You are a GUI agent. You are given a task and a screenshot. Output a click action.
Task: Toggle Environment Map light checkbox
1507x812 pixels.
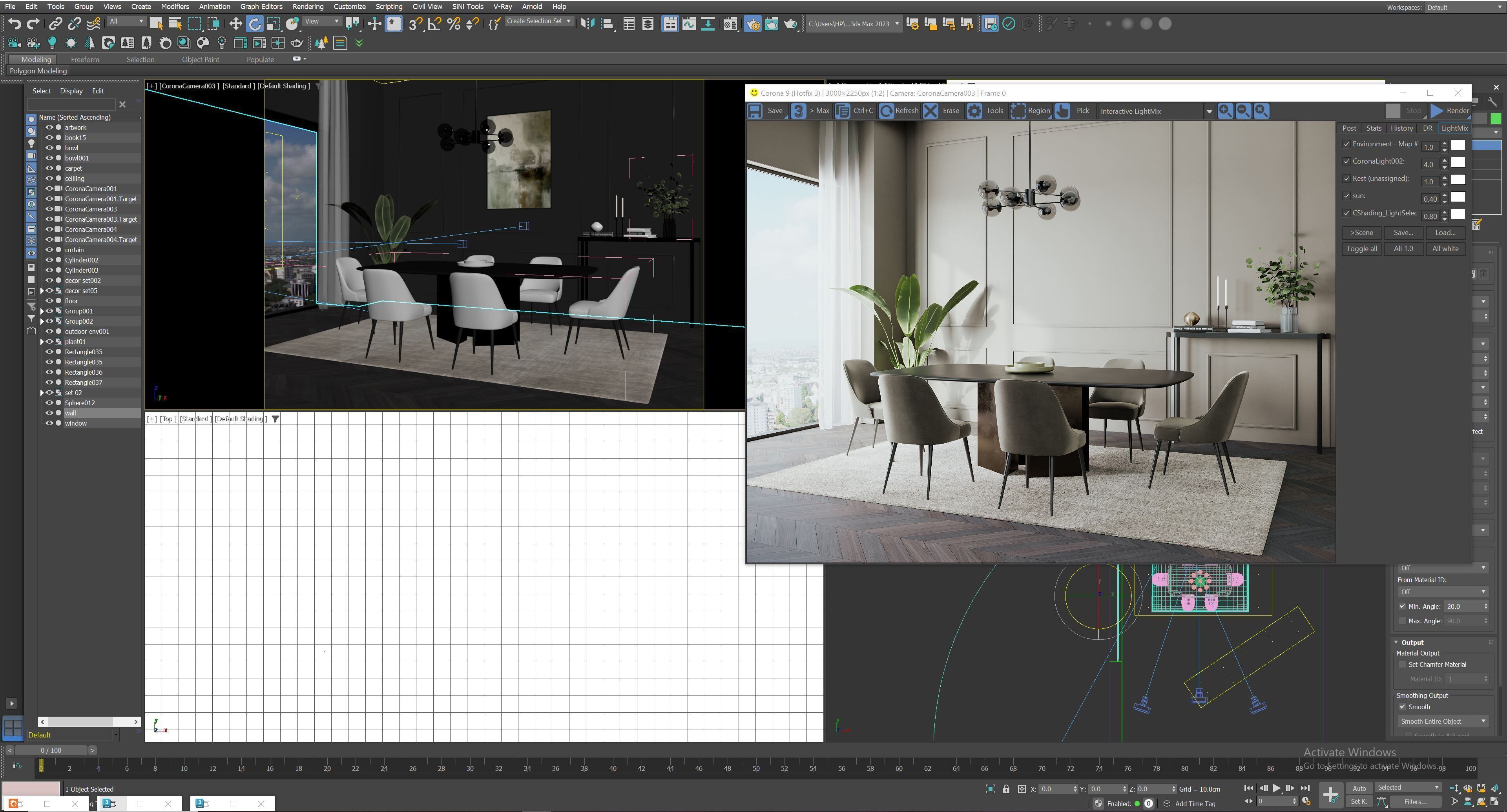(x=1346, y=144)
